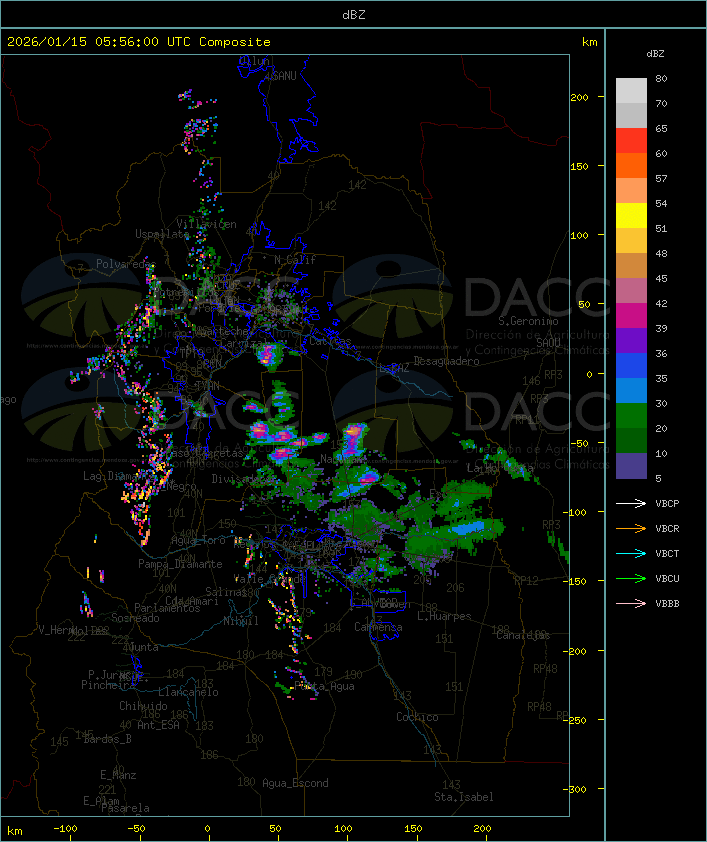Click the 'S.Geronimo' map label
Screen dimensions: 707x842
[x=528, y=321]
